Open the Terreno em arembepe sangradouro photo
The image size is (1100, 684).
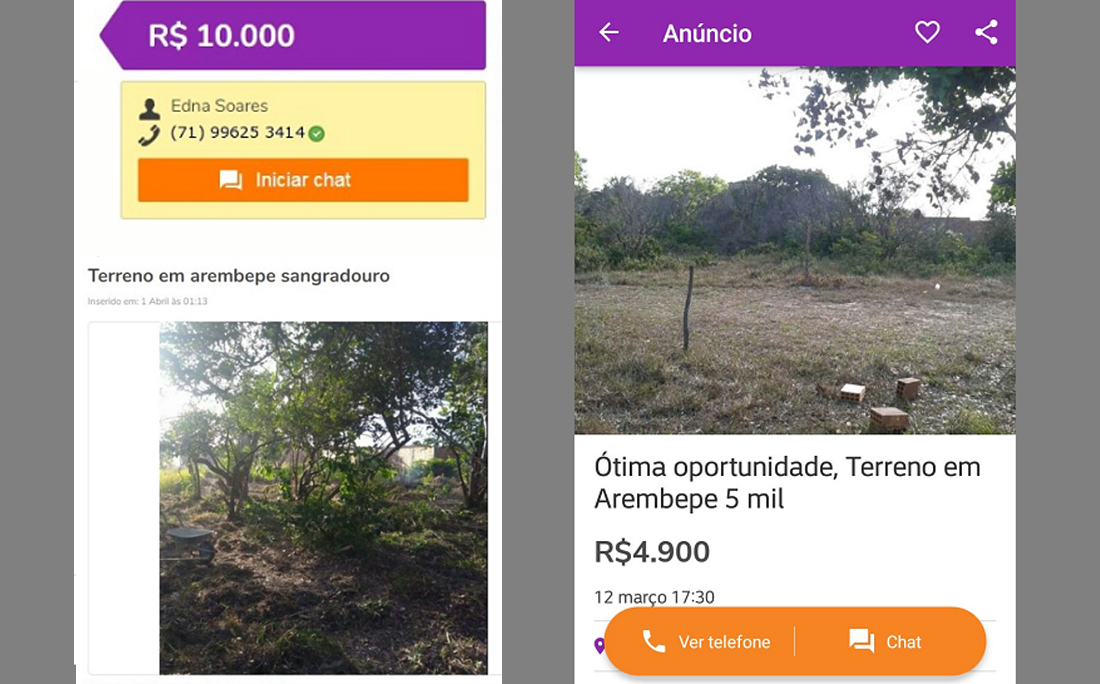[x=323, y=497]
